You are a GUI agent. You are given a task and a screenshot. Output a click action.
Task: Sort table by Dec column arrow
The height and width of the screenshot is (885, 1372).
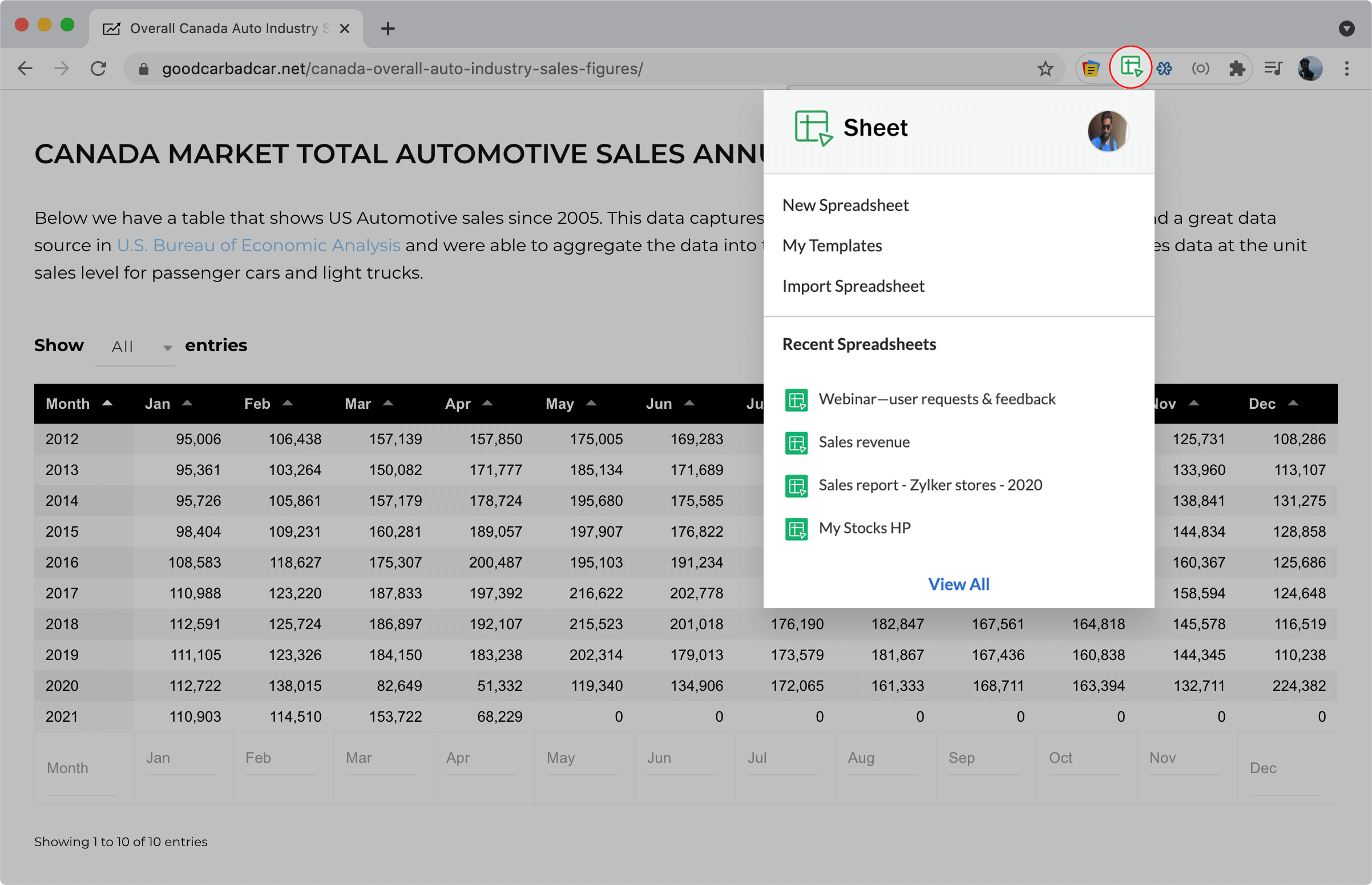tap(1293, 404)
